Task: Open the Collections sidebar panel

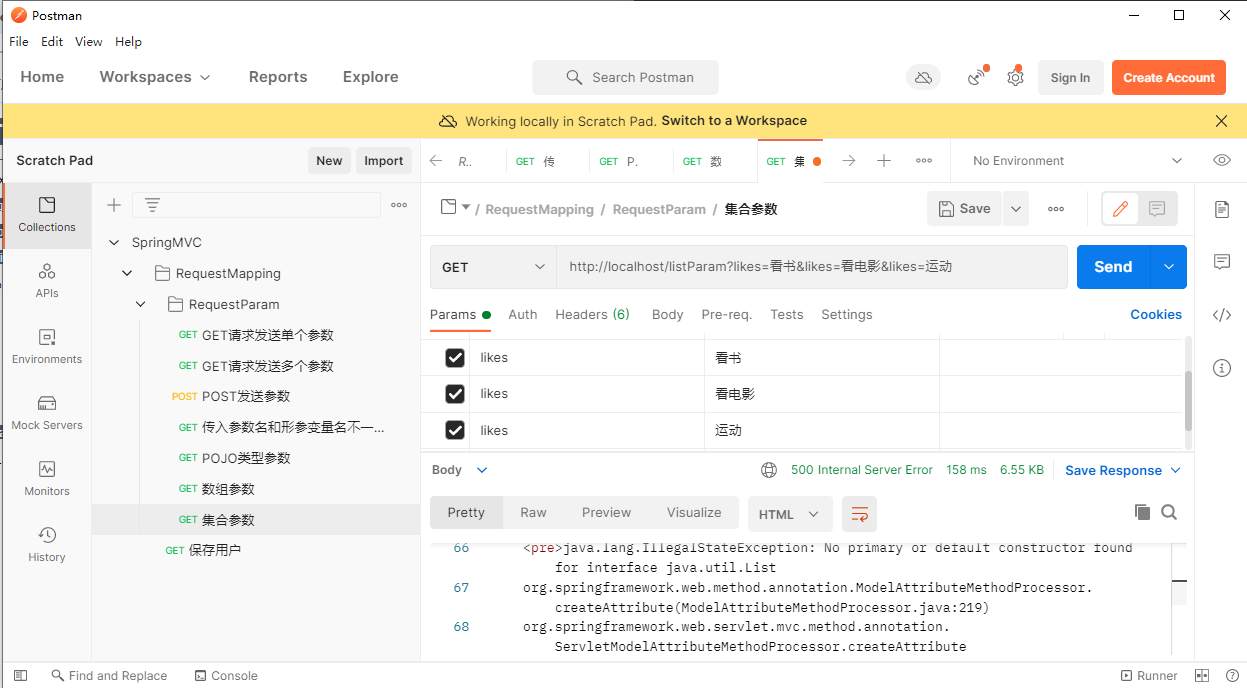Action: tap(47, 214)
